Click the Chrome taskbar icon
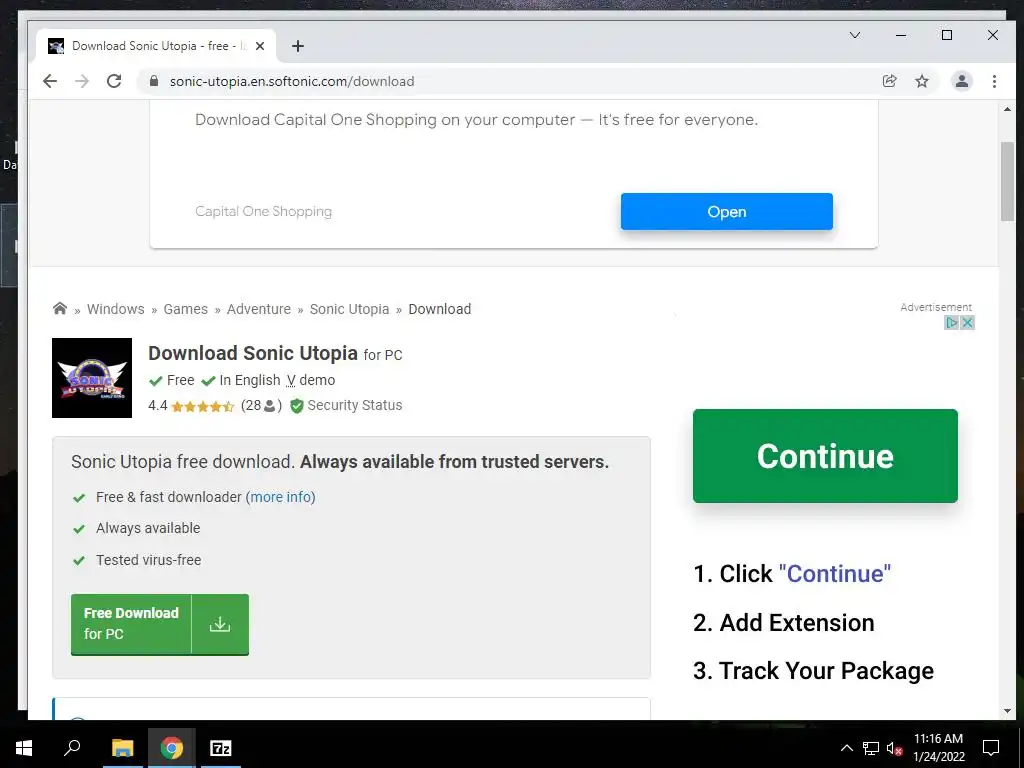Screen dimensions: 1024x768 172,748
